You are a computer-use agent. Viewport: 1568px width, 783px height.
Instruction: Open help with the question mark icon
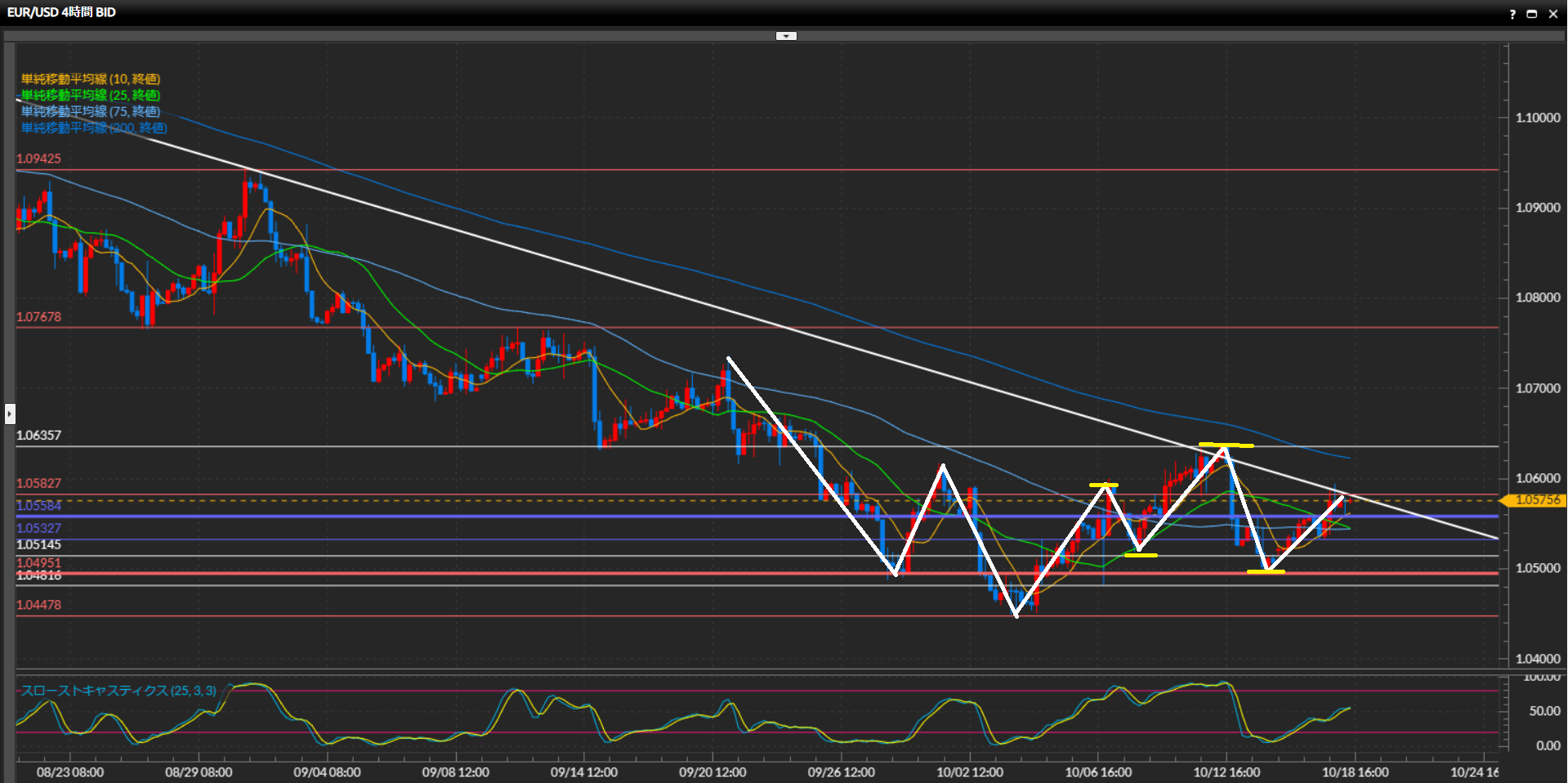1512,14
